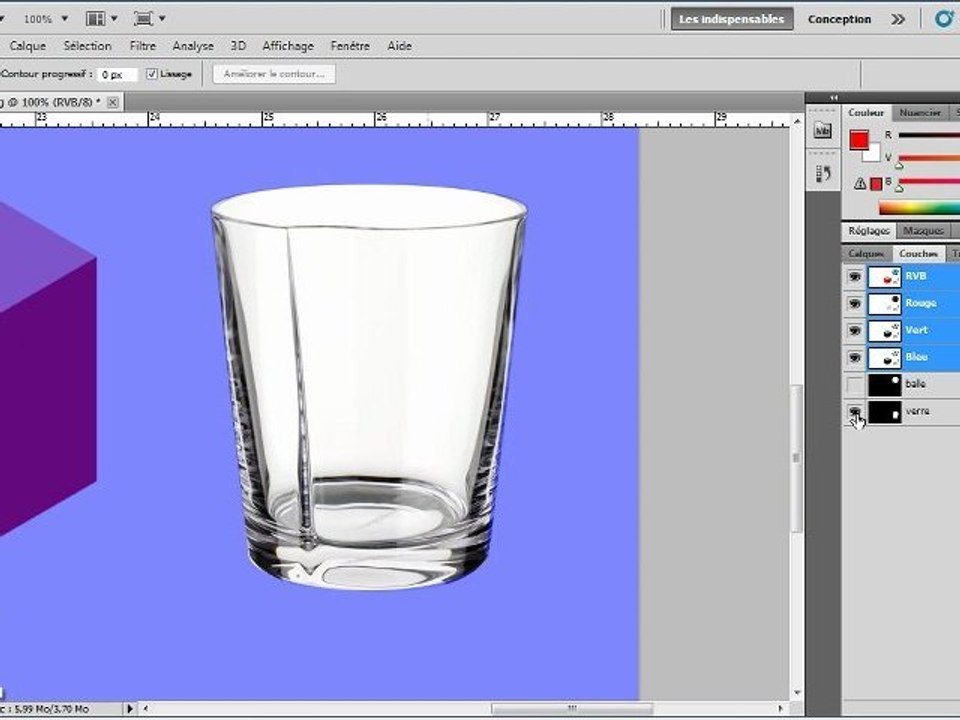Image resolution: width=960 pixels, height=720 pixels.
Task: Click the screen mode icon
Action: pos(143,18)
